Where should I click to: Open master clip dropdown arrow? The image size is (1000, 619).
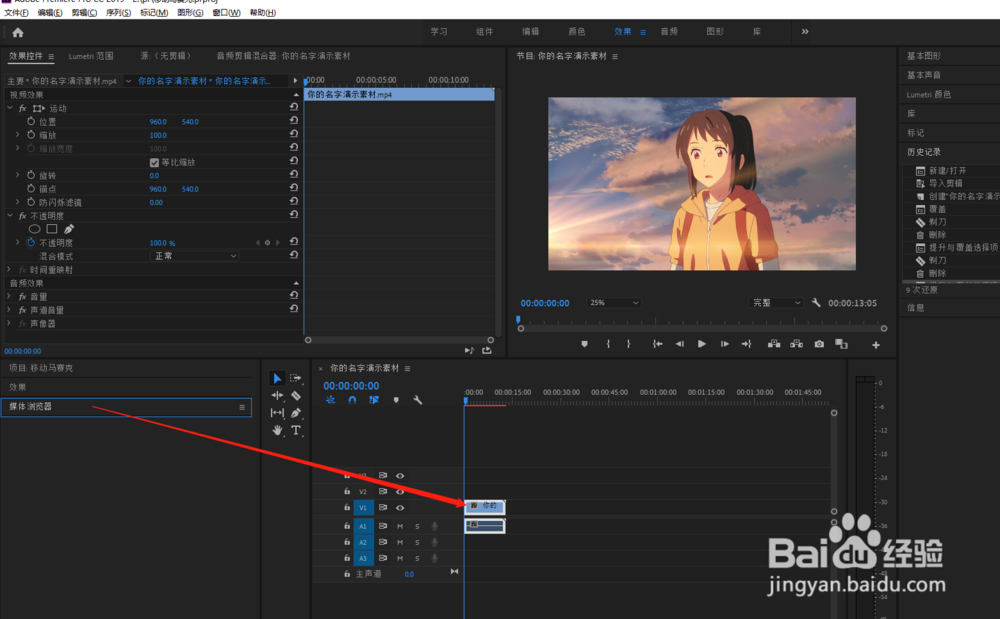coord(128,81)
